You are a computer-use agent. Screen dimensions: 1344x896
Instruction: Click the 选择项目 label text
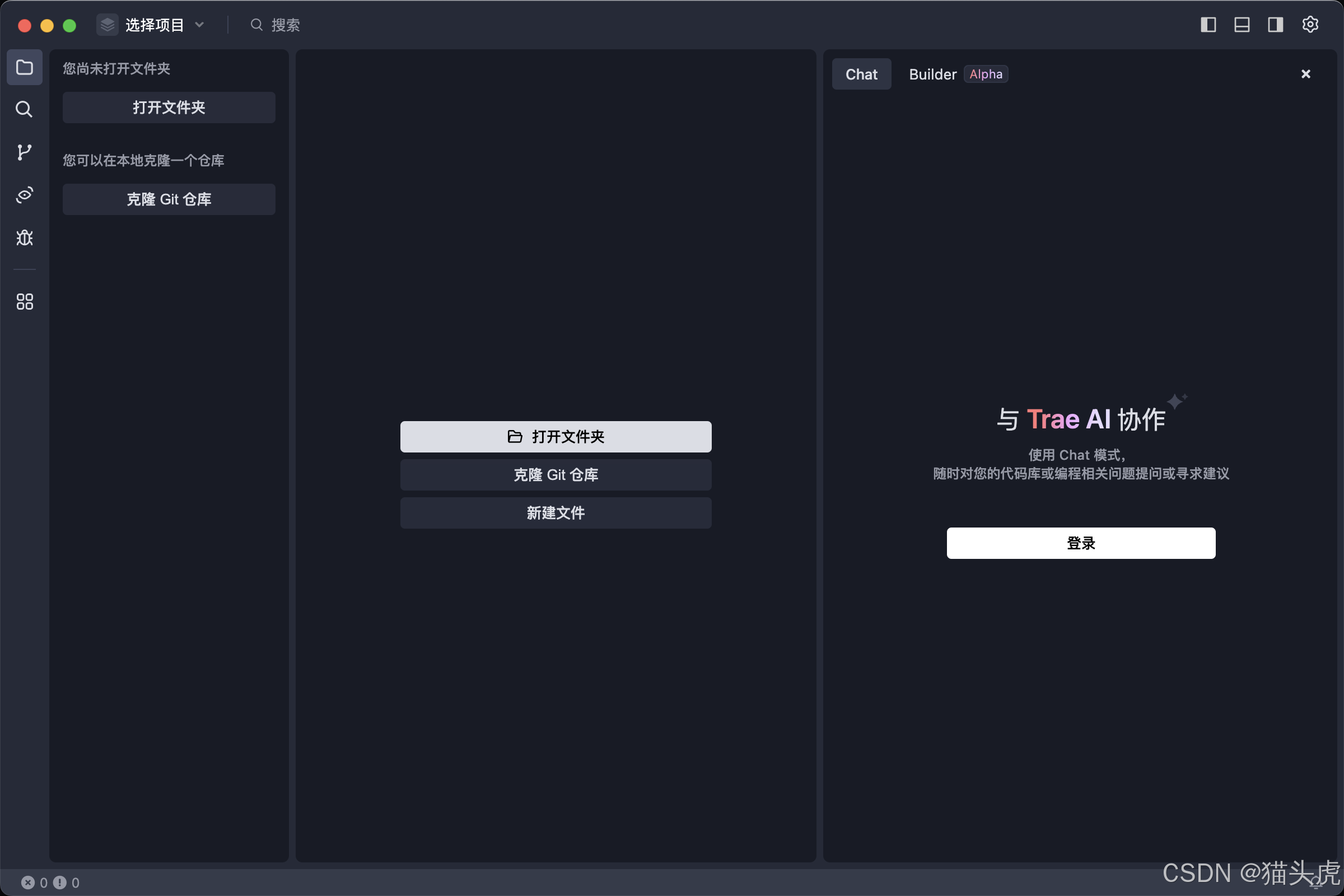[155, 25]
